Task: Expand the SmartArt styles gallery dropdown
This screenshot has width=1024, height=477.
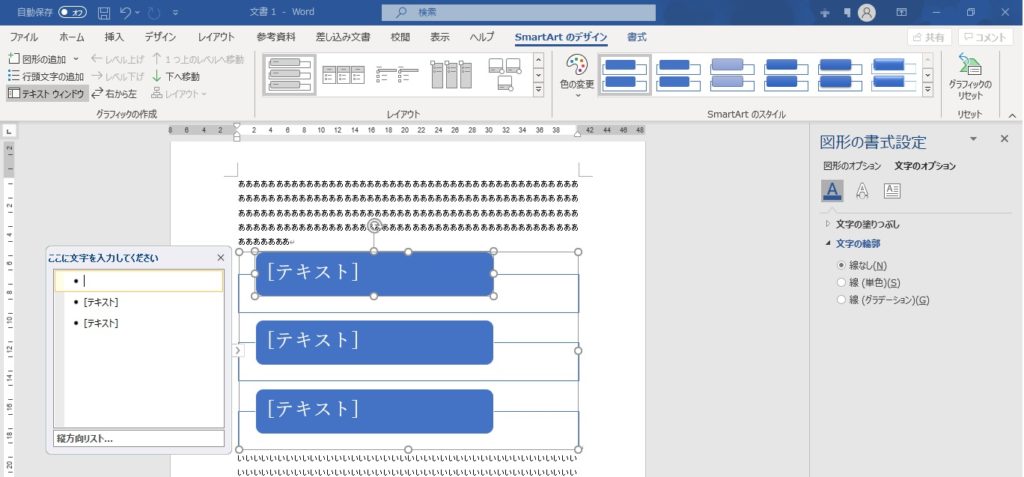Action: coord(928,91)
